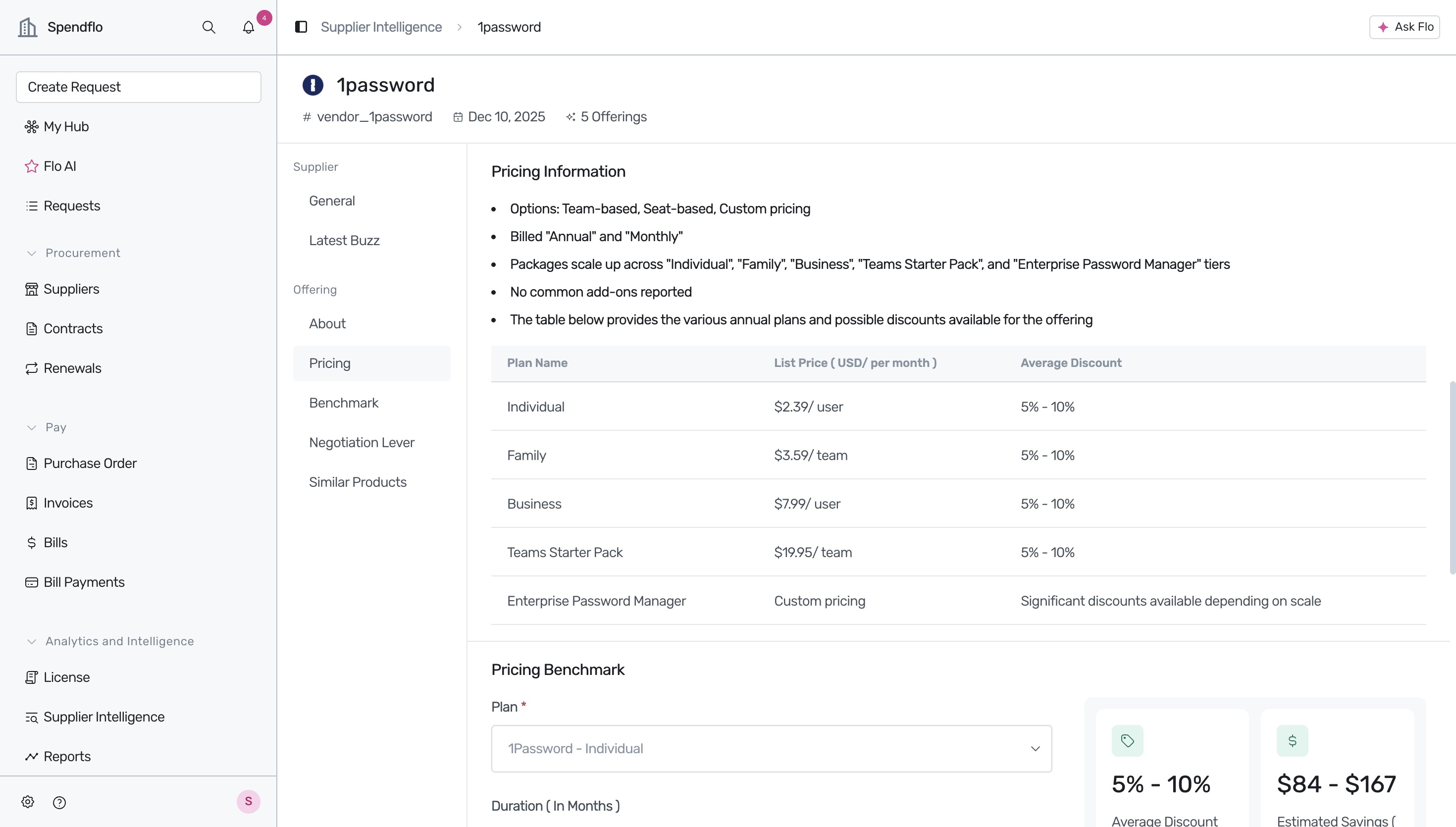
Task: Click the Purchase Order document icon
Action: click(31, 463)
